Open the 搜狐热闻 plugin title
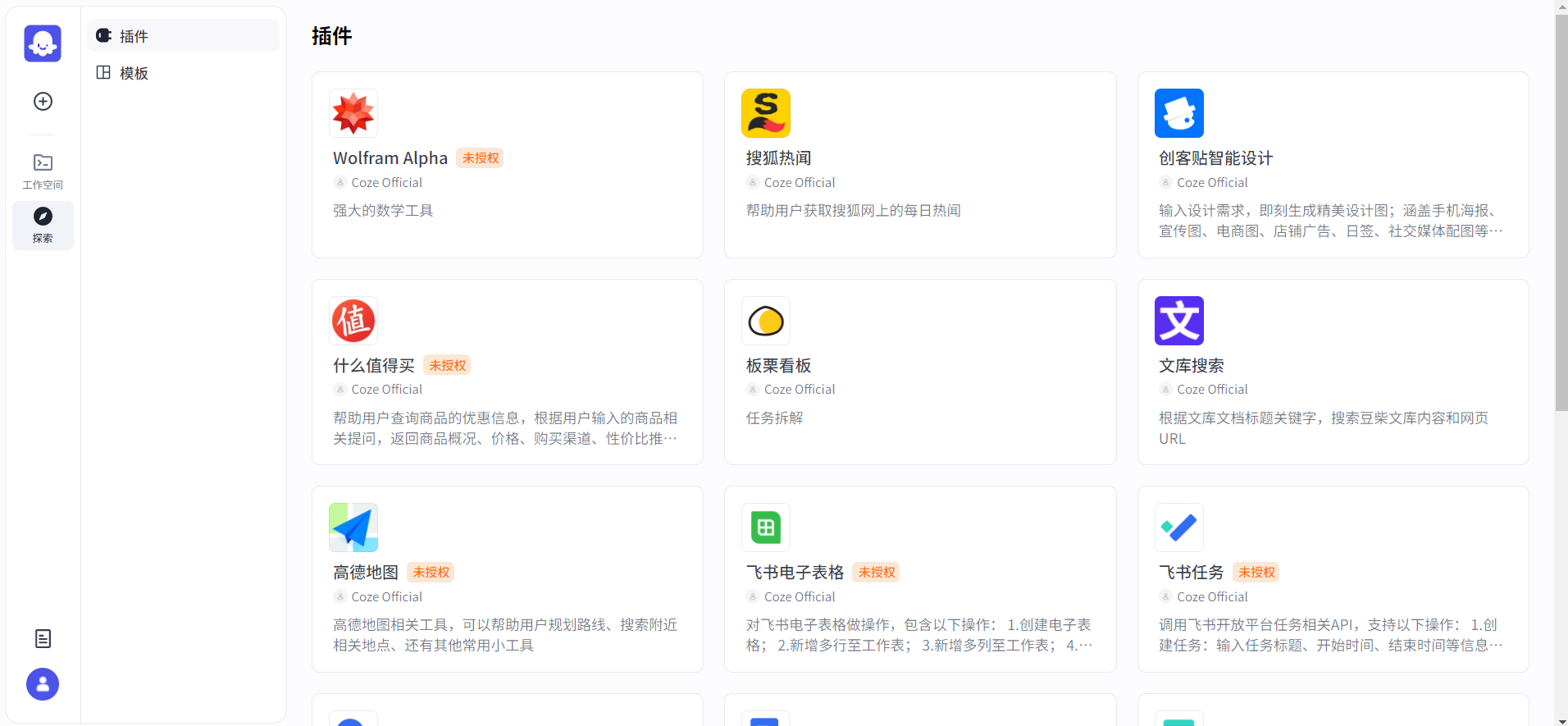The image size is (1568, 726). click(x=778, y=158)
